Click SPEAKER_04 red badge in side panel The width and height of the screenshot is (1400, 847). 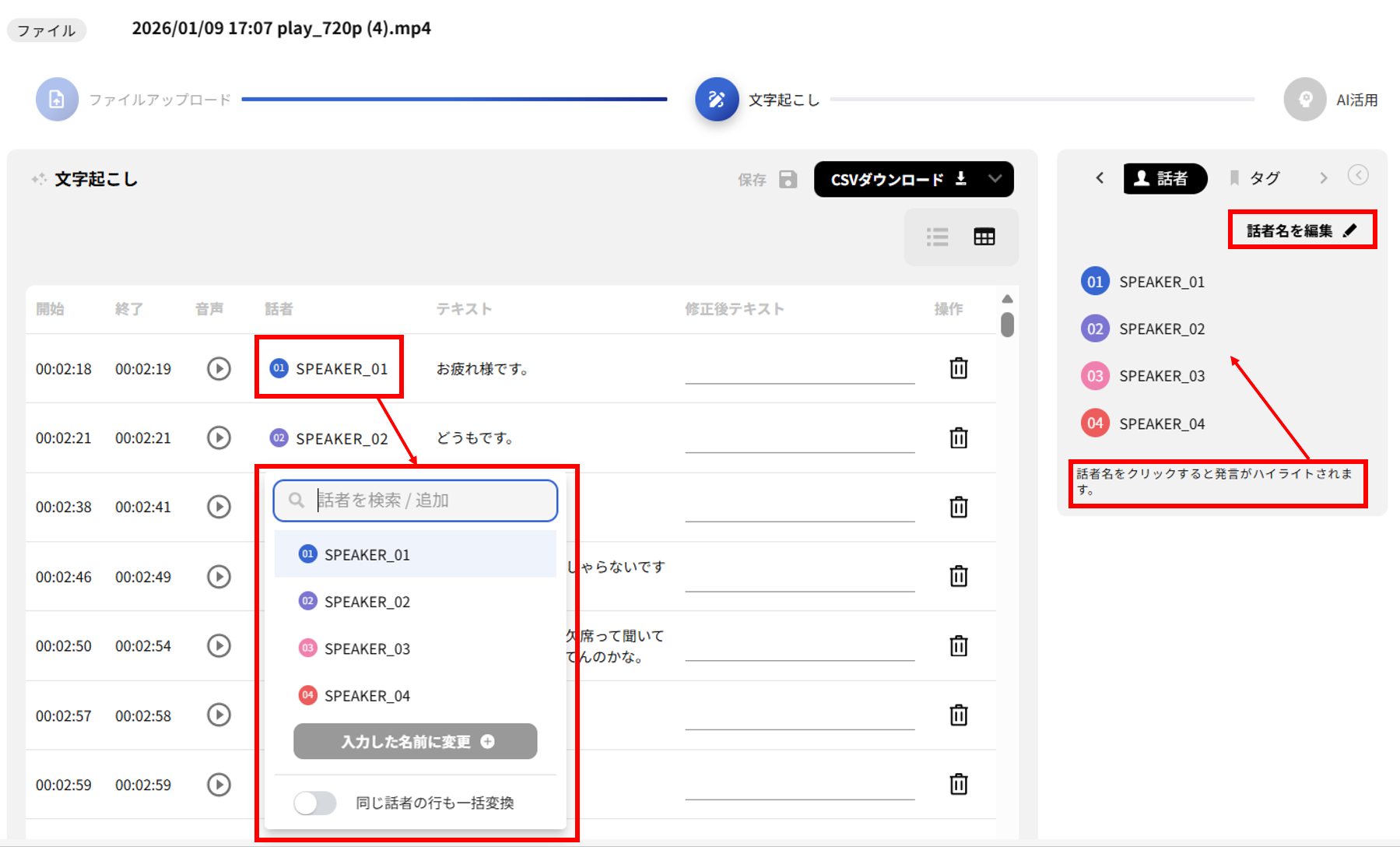click(x=1095, y=423)
